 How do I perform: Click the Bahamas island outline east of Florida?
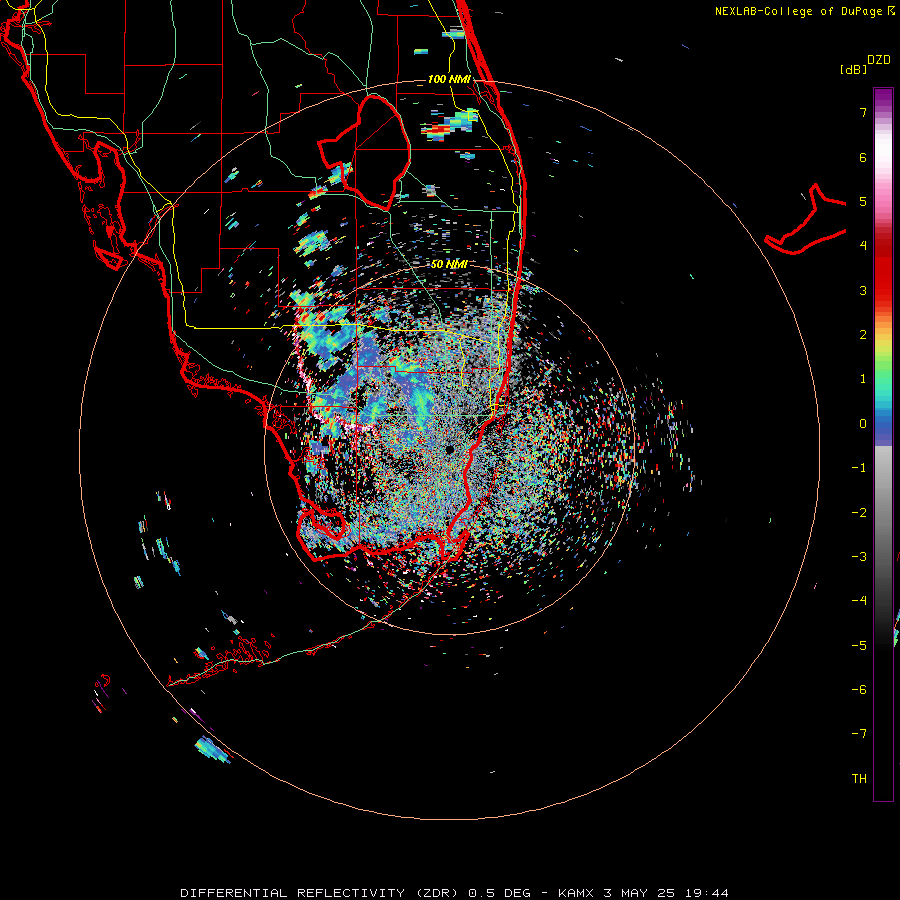[x=805, y=221]
